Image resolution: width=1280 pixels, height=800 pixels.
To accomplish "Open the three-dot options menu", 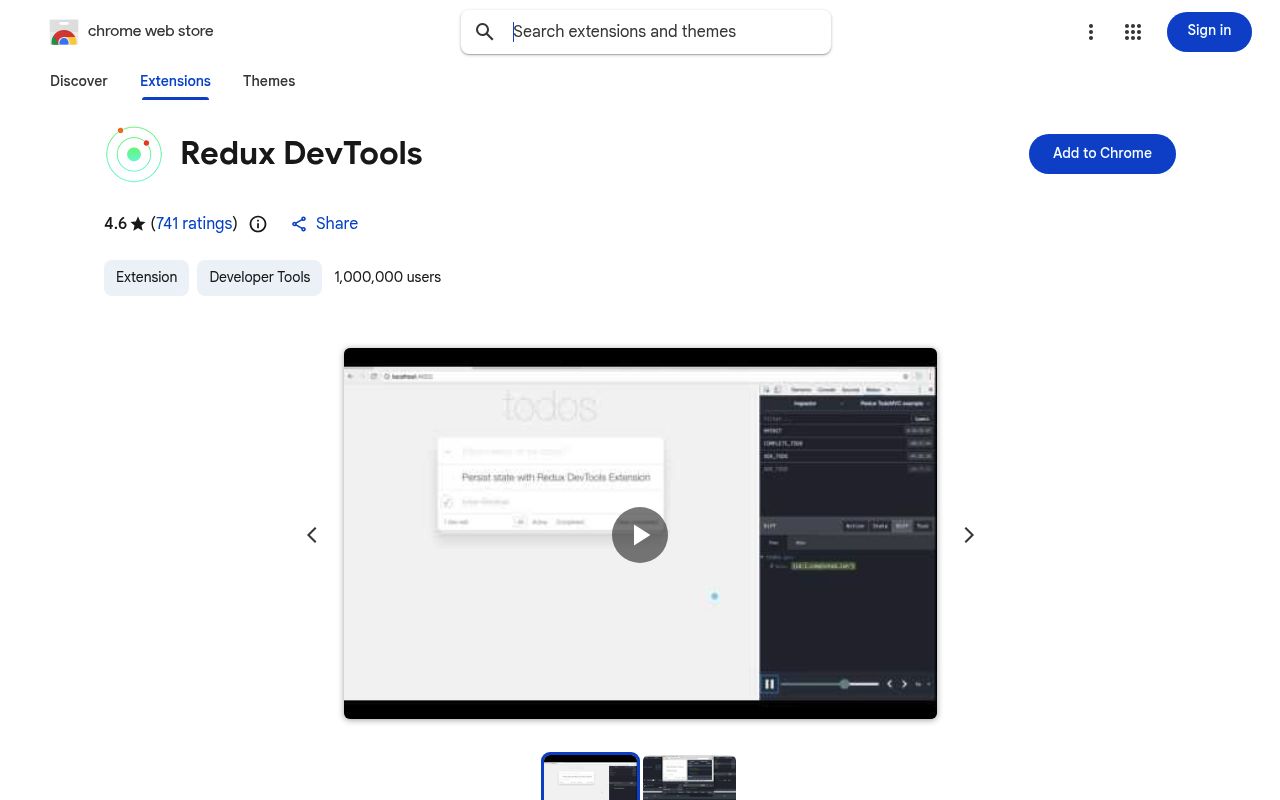I will pyautogui.click(x=1091, y=32).
